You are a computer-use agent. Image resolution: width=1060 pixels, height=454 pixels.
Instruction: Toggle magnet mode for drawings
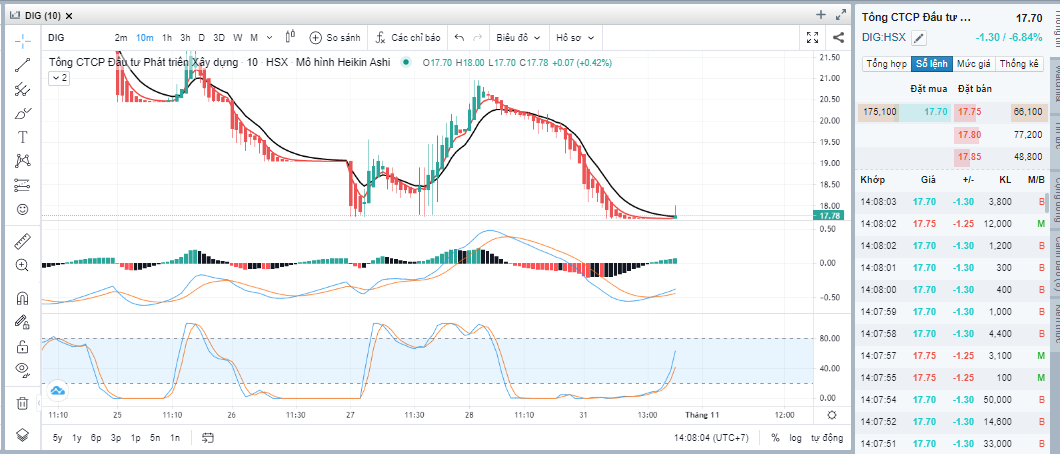coord(22,298)
